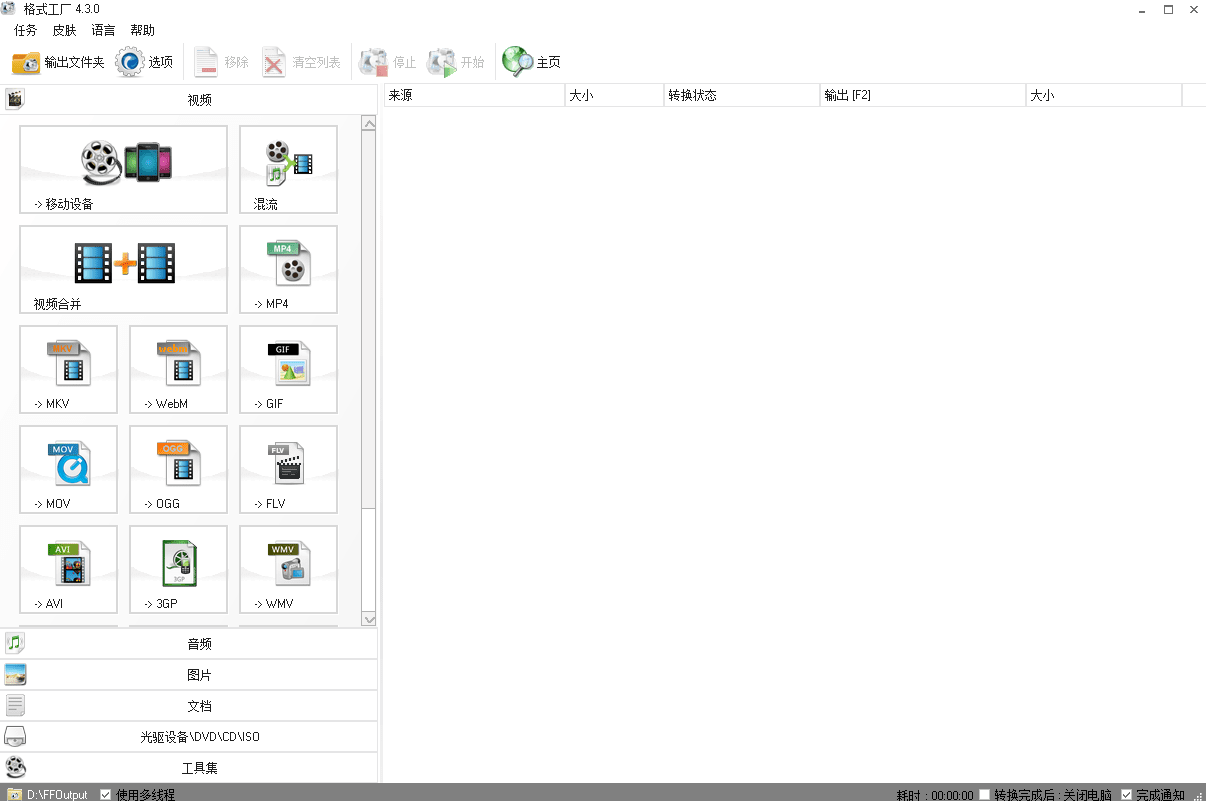Viewport: 1206px width, 801px height.
Task: Click the 清空列表 clear list button
Action: (x=301, y=62)
